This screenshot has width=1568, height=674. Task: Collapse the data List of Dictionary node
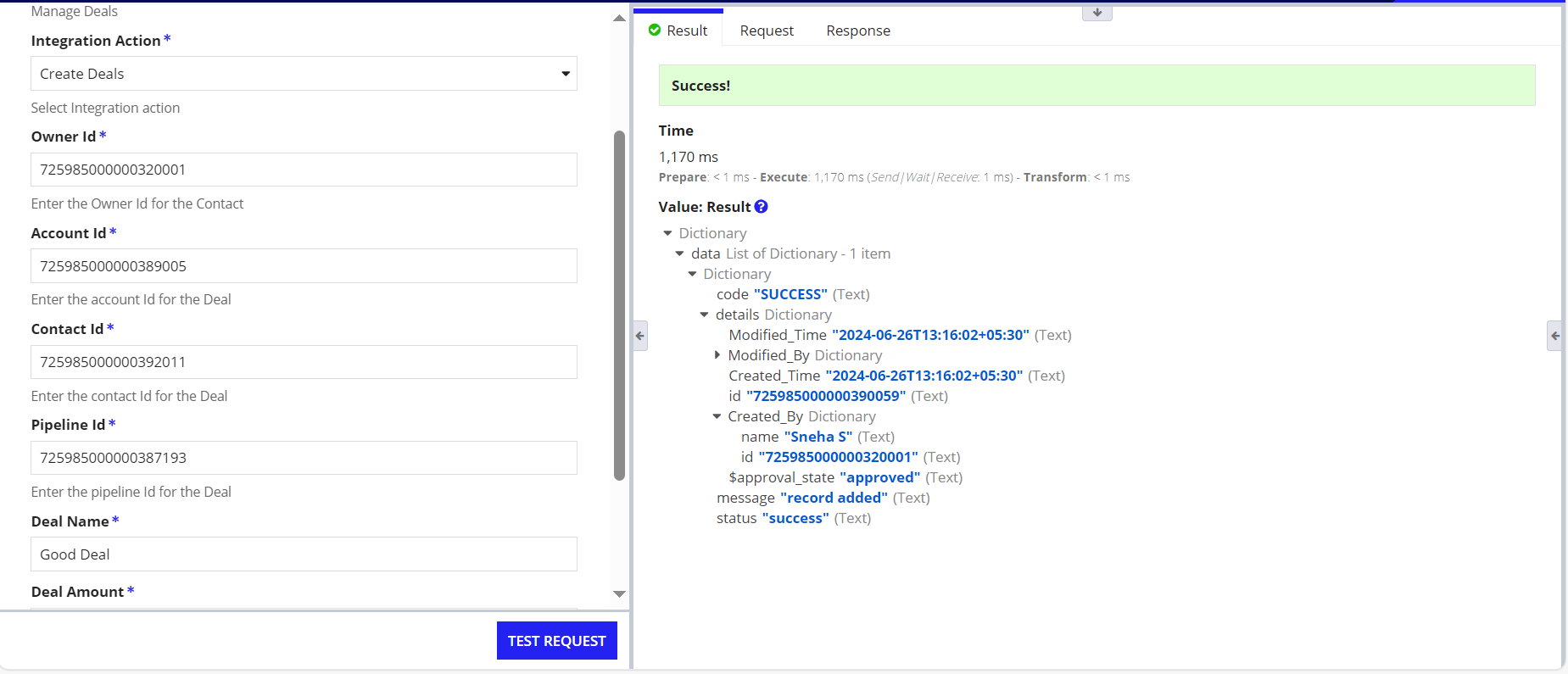coord(679,253)
